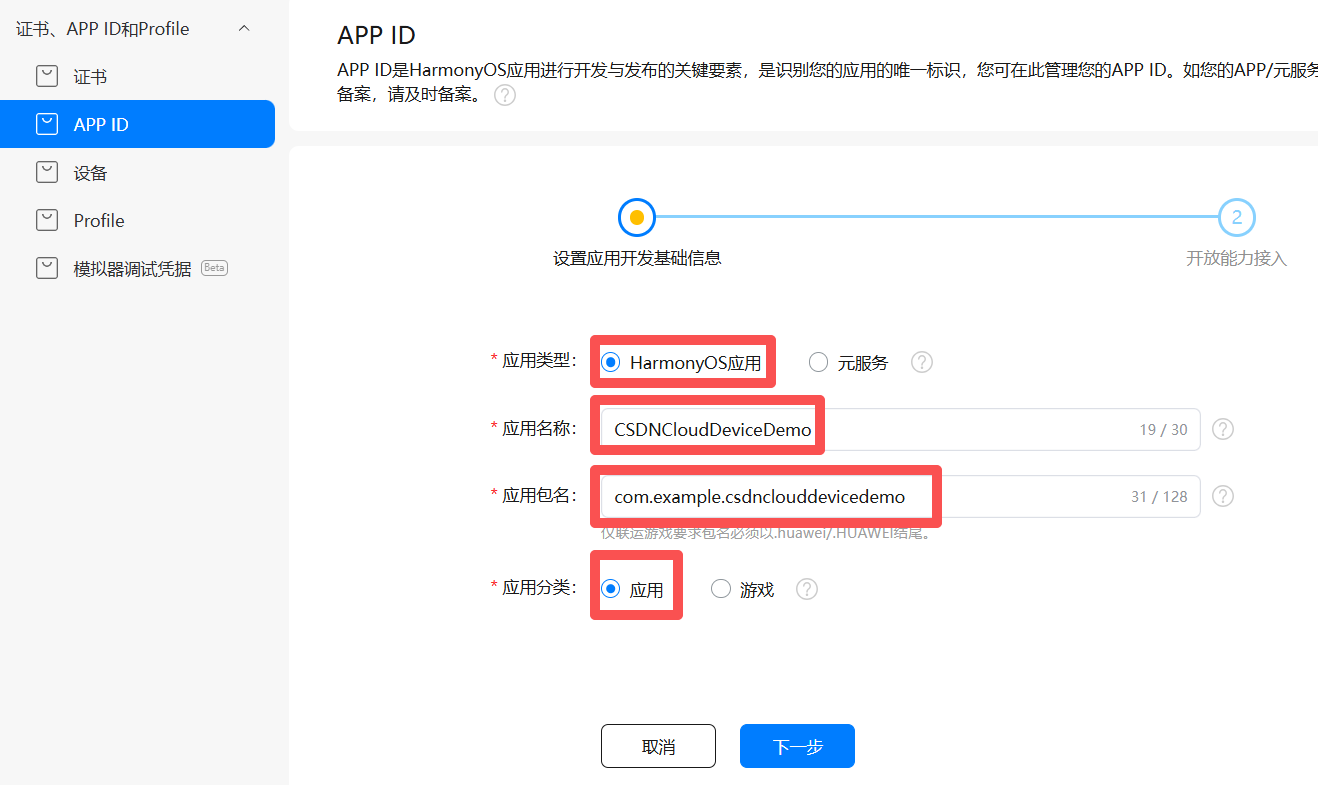Click the 下一步 button
Image resolution: width=1318 pixels, height=785 pixels.
coord(797,746)
